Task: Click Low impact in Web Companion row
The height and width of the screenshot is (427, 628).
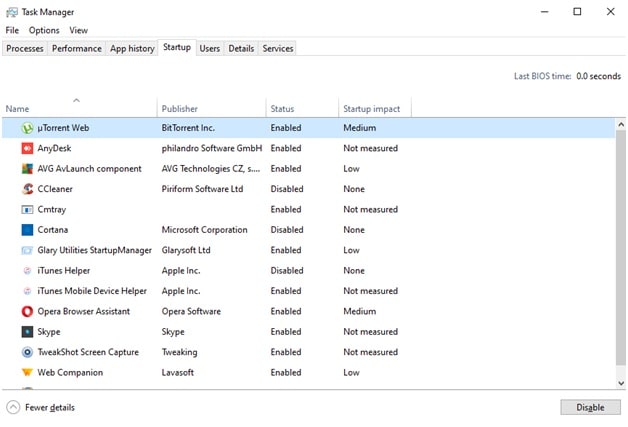Action: click(x=351, y=373)
